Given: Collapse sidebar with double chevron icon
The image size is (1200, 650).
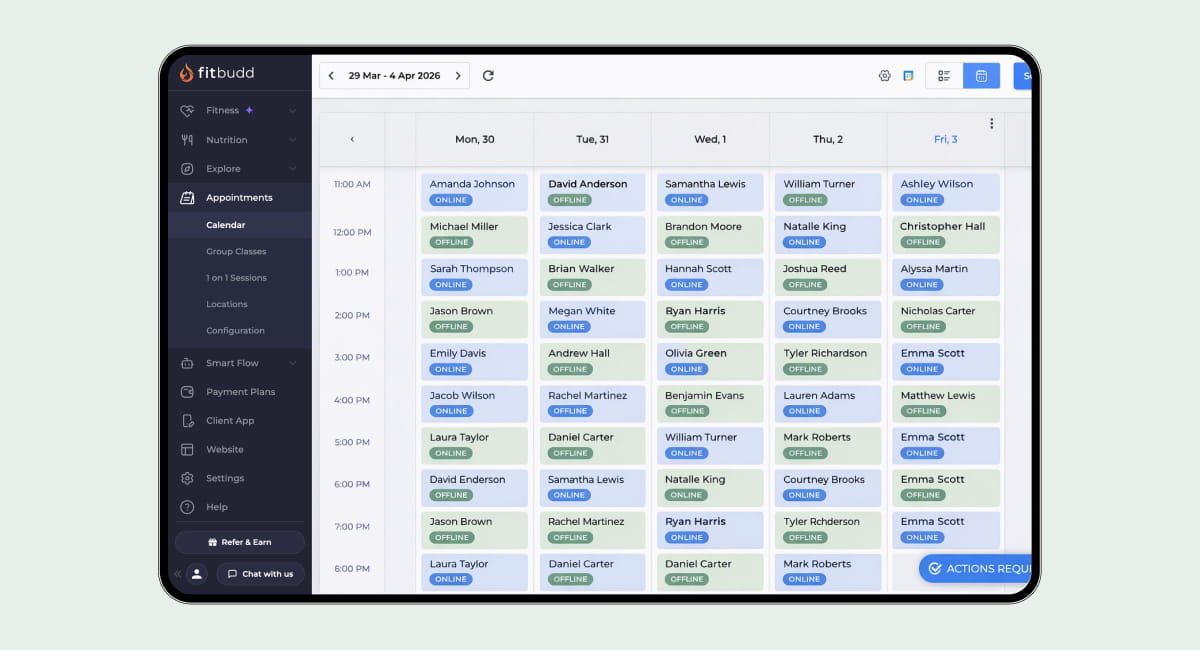Looking at the screenshot, I should point(177,574).
